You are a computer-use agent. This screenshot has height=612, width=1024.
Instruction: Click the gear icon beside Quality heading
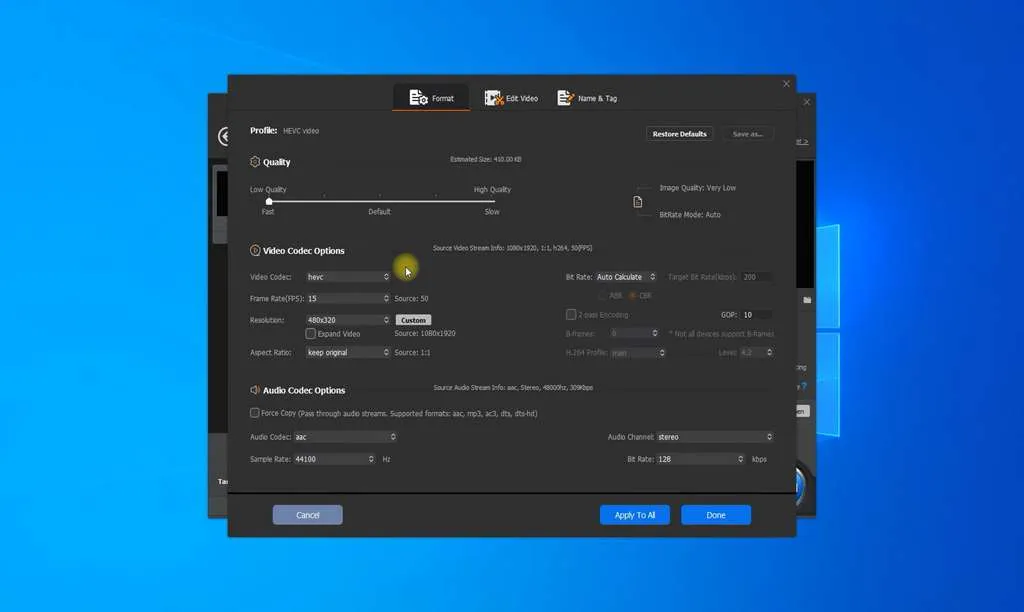click(x=255, y=161)
